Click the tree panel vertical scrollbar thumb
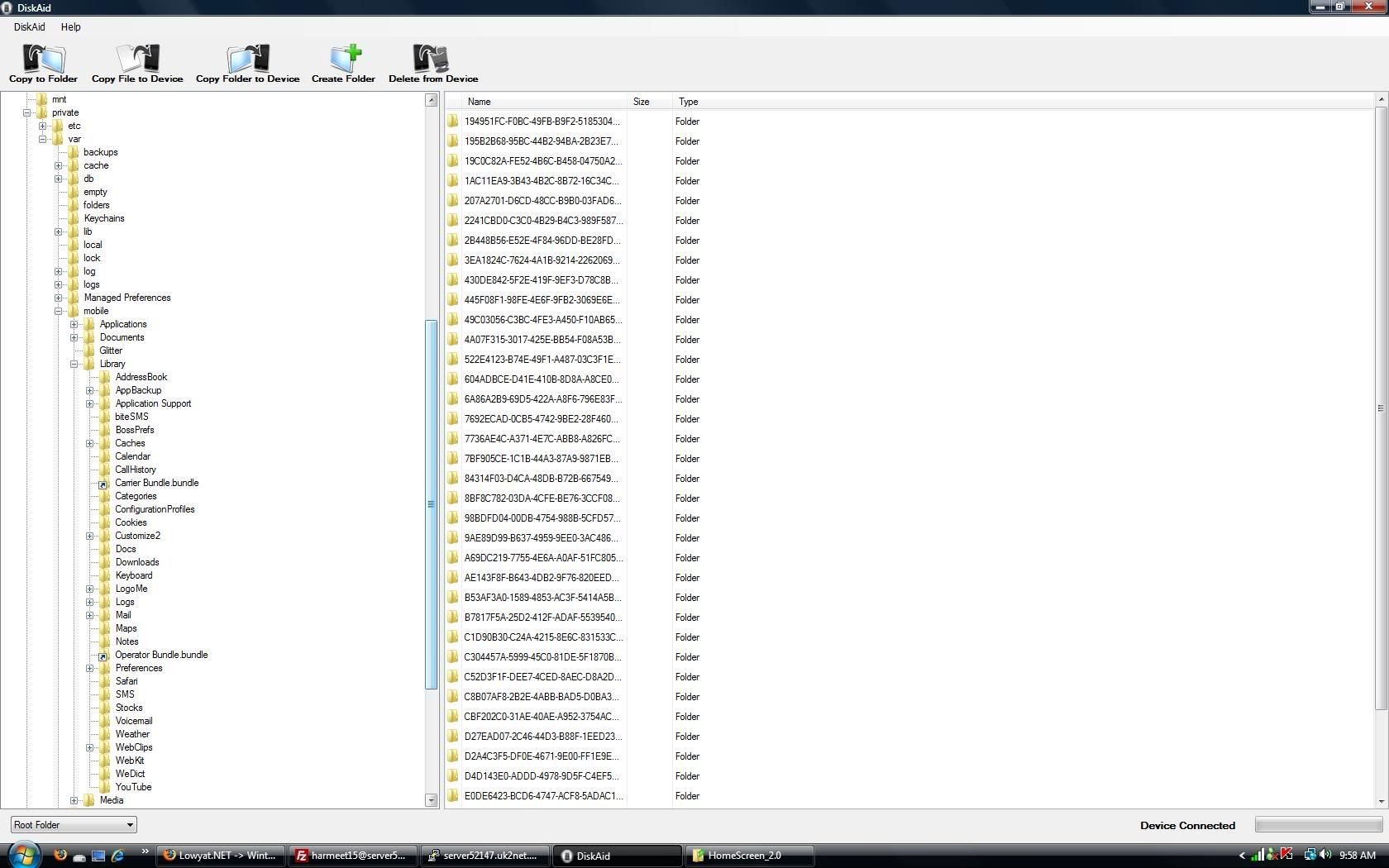1389x868 pixels. pos(431,504)
